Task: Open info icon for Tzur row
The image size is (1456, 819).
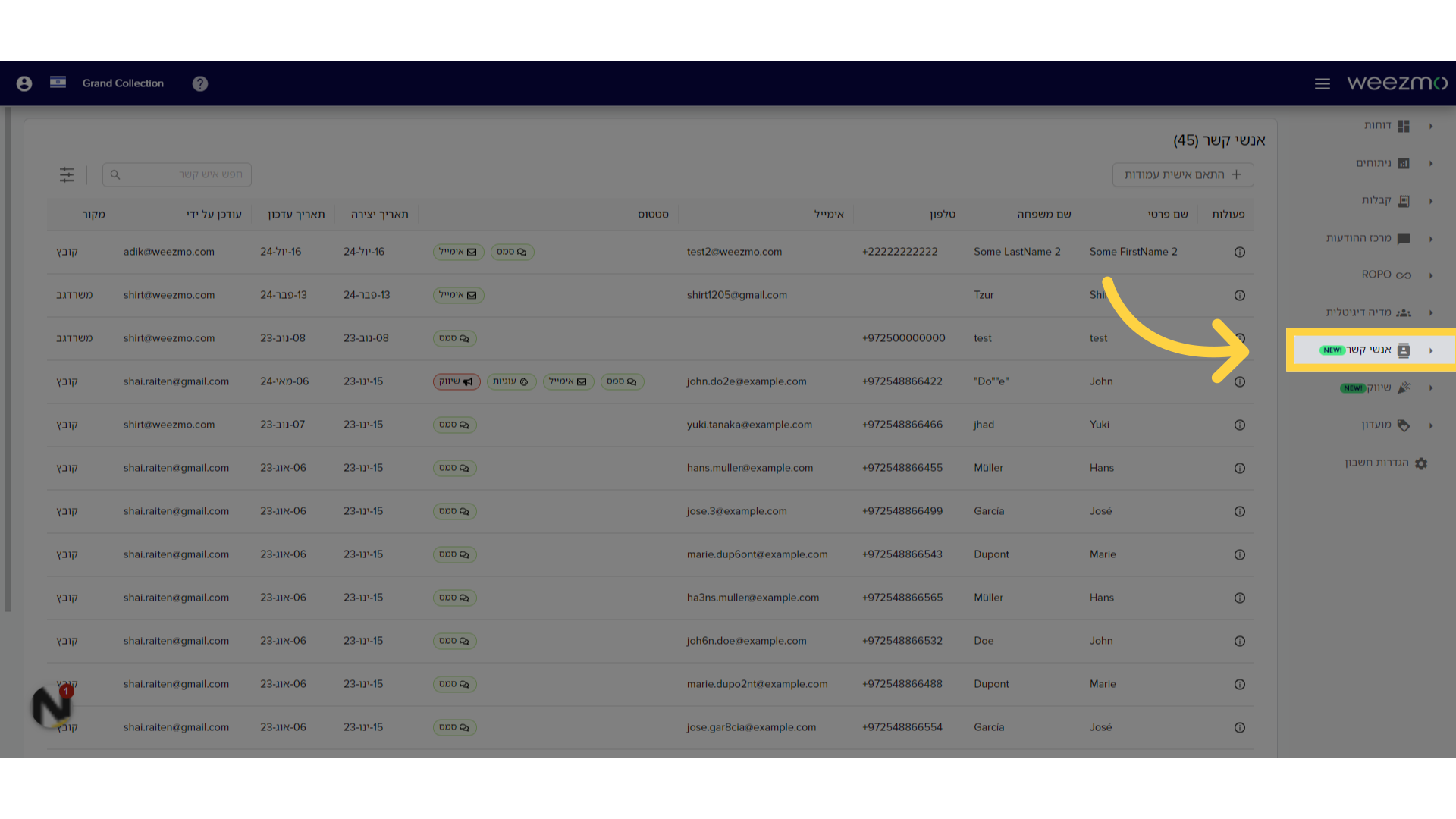Action: pyautogui.click(x=1240, y=295)
